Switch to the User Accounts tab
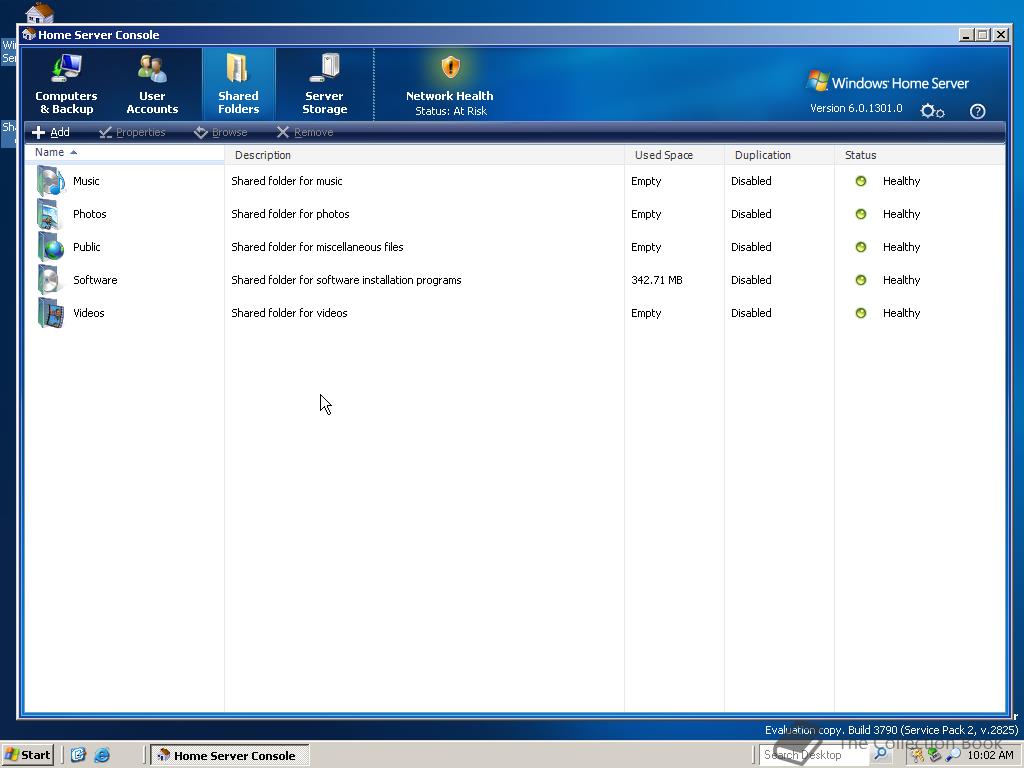Image resolution: width=1024 pixels, height=768 pixels. [152, 85]
